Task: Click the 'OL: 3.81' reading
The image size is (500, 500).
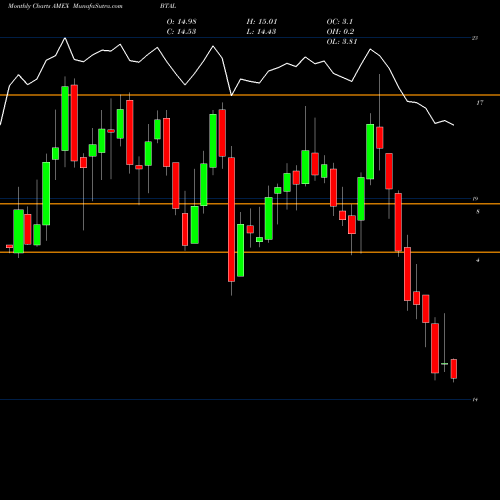Action: [342, 42]
